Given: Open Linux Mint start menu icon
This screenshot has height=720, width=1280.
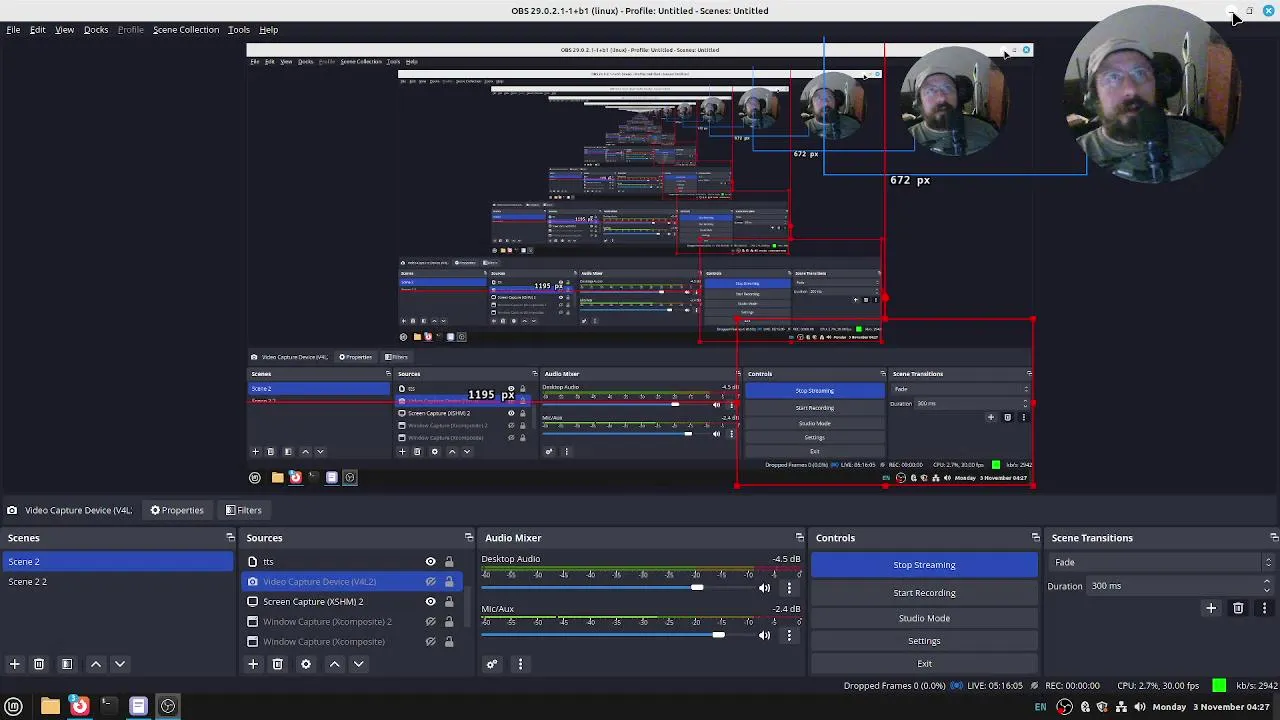Looking at the screenshot, I should pyautogui.click(x=14, y=707).
